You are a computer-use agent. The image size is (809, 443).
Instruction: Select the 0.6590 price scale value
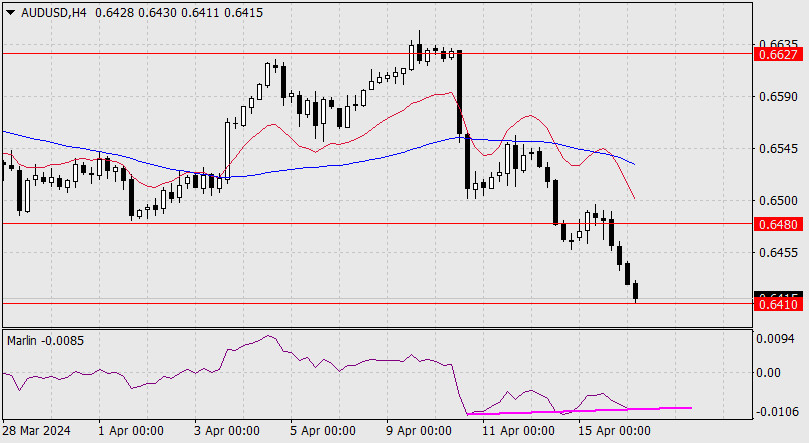click(778, 97)
